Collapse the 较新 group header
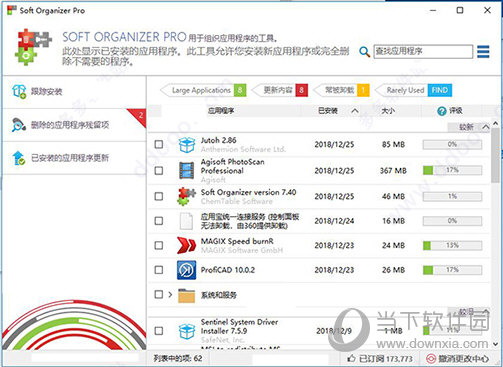The image size is (503, 367). (x=486, y=127)
